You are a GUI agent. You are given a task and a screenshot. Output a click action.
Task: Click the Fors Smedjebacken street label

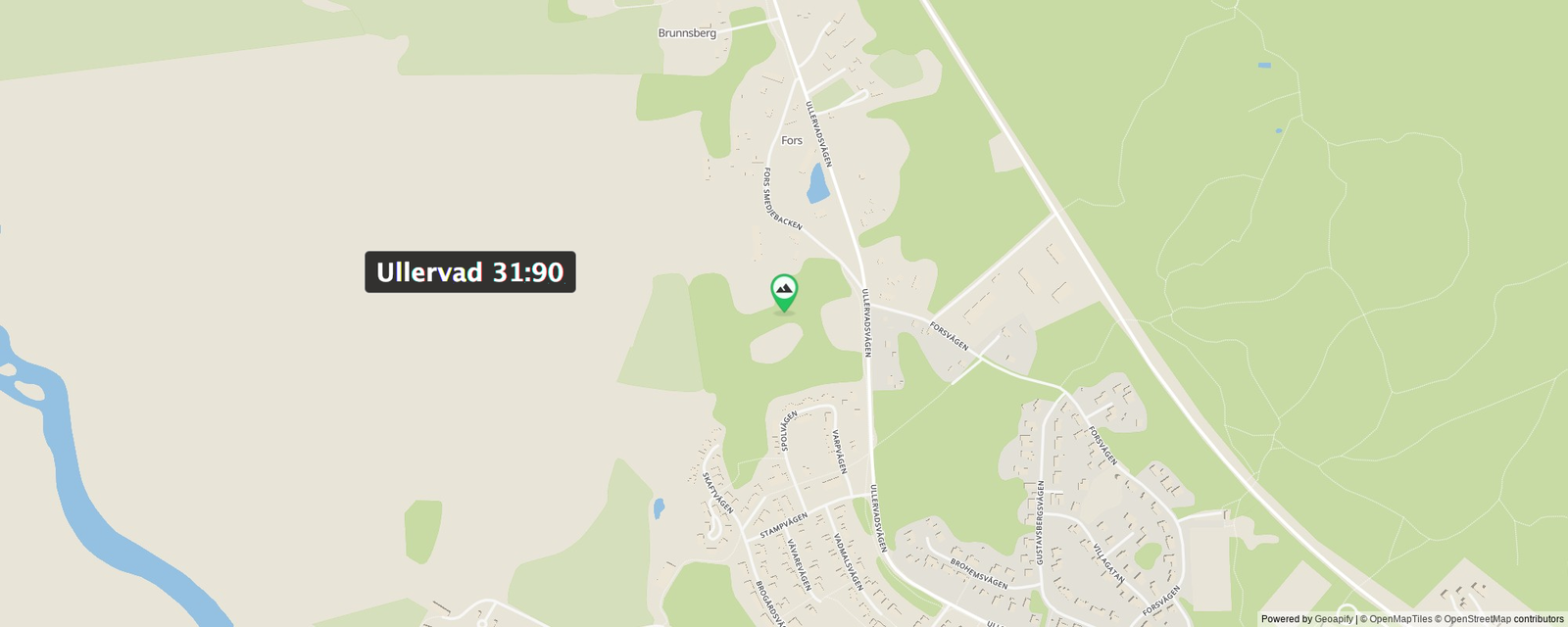[781, 200]
